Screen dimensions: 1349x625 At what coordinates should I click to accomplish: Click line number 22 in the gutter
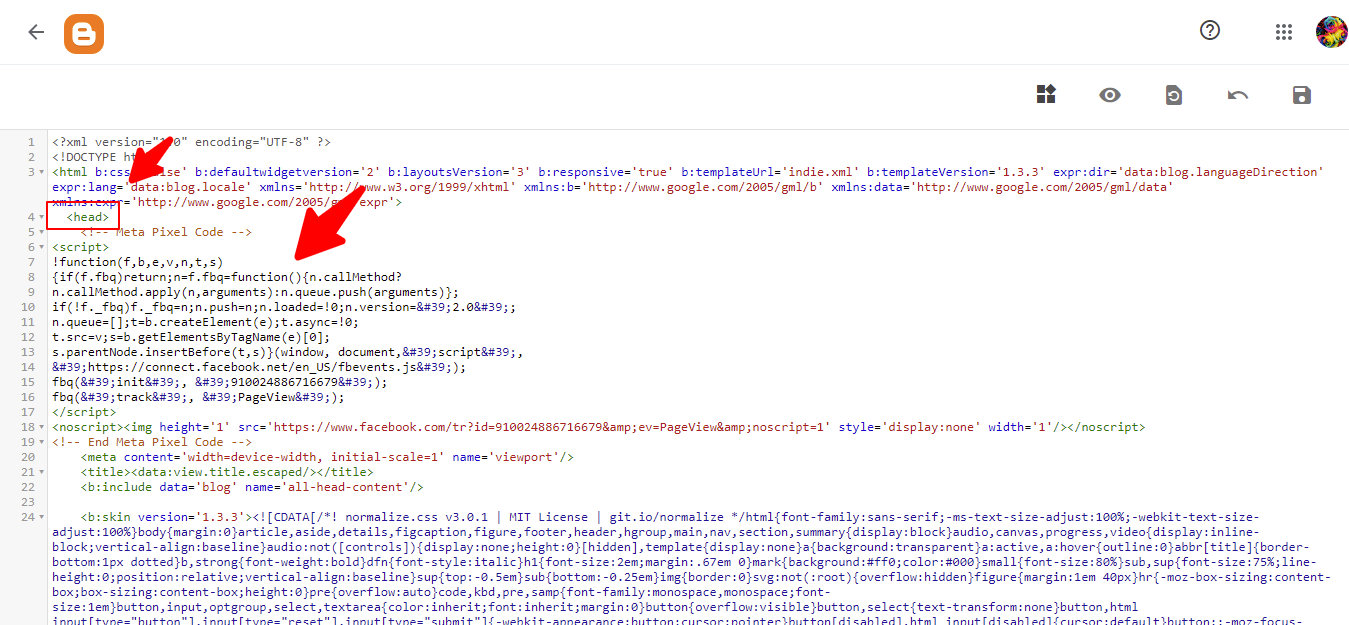coord(27,487)
